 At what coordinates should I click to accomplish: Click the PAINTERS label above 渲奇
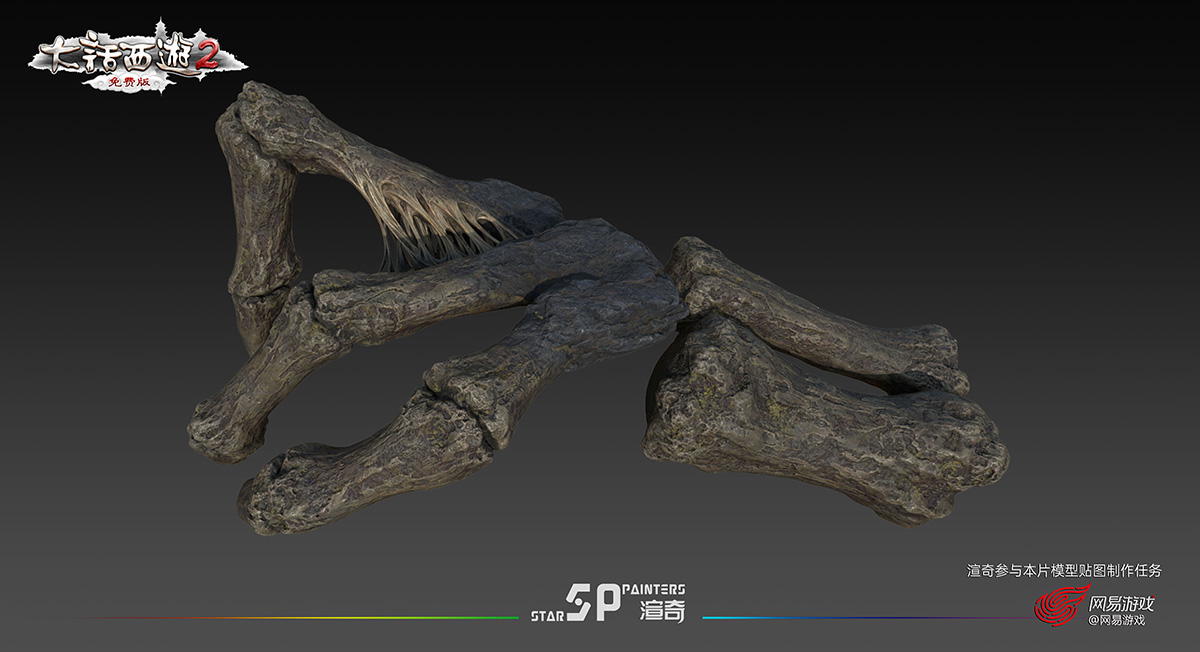[x=653, y=591]
